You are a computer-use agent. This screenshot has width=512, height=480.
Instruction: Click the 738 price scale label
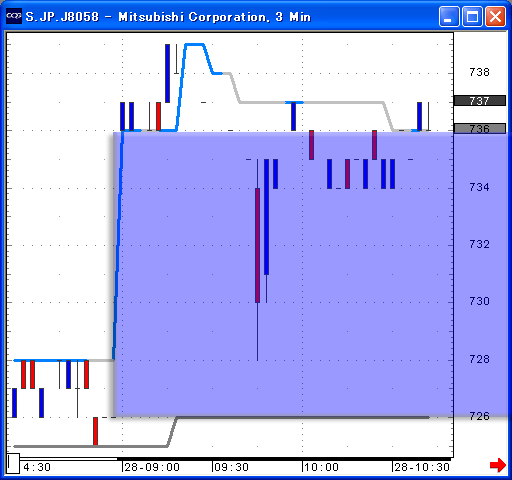(479, 72)
